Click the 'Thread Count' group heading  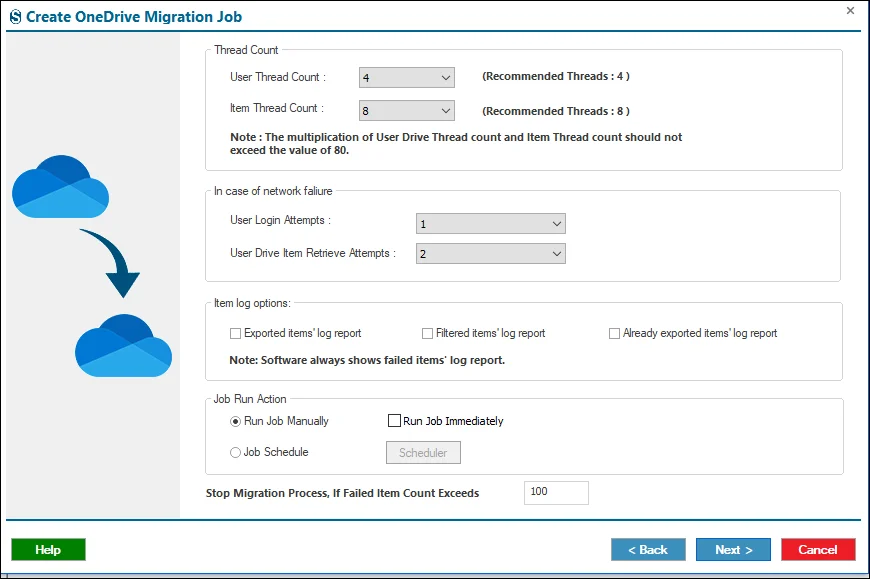pos(246,50)
